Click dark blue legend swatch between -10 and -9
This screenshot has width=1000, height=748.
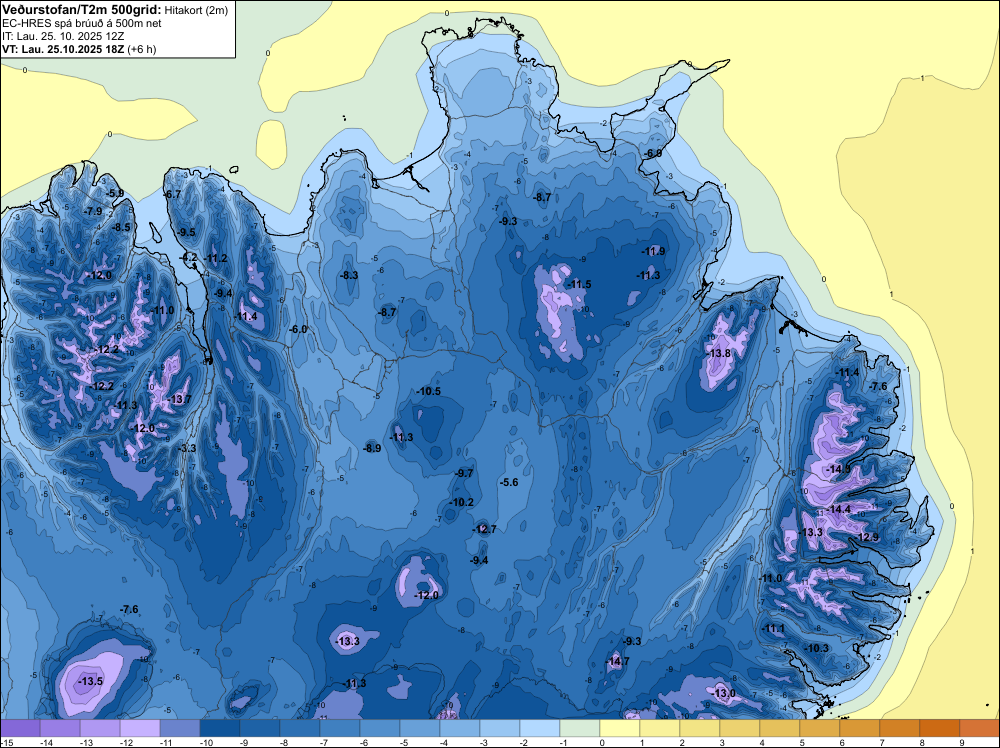pyautogui.click(x=220, y=728)
